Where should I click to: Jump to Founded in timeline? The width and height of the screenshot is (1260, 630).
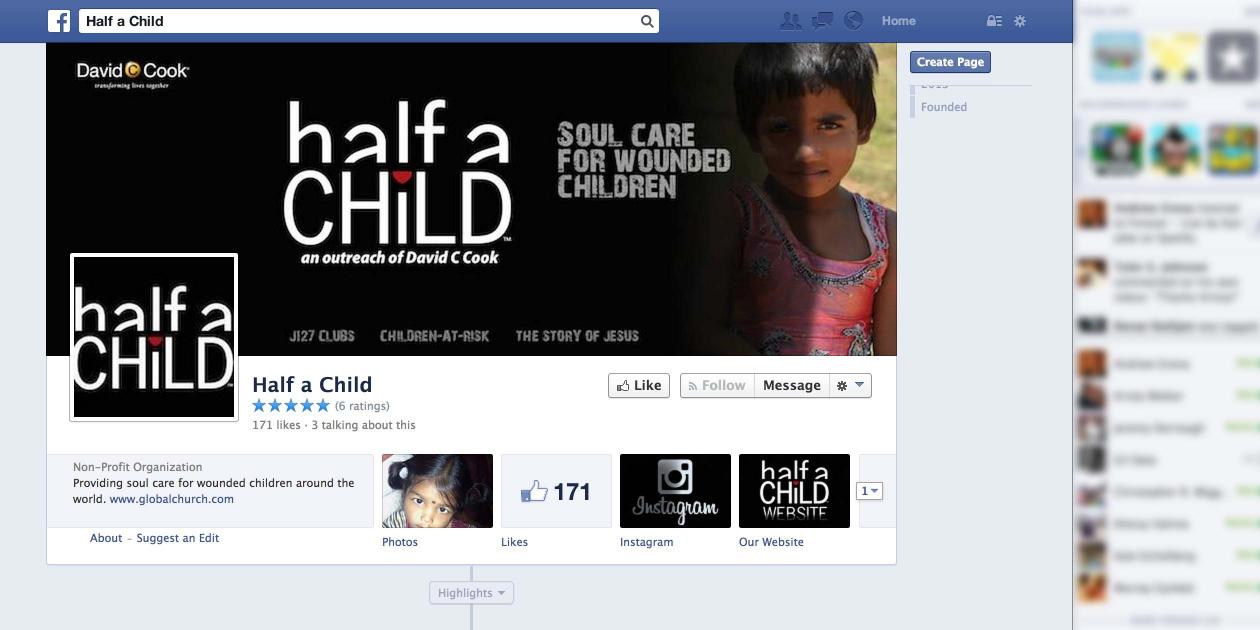[944, 107]
